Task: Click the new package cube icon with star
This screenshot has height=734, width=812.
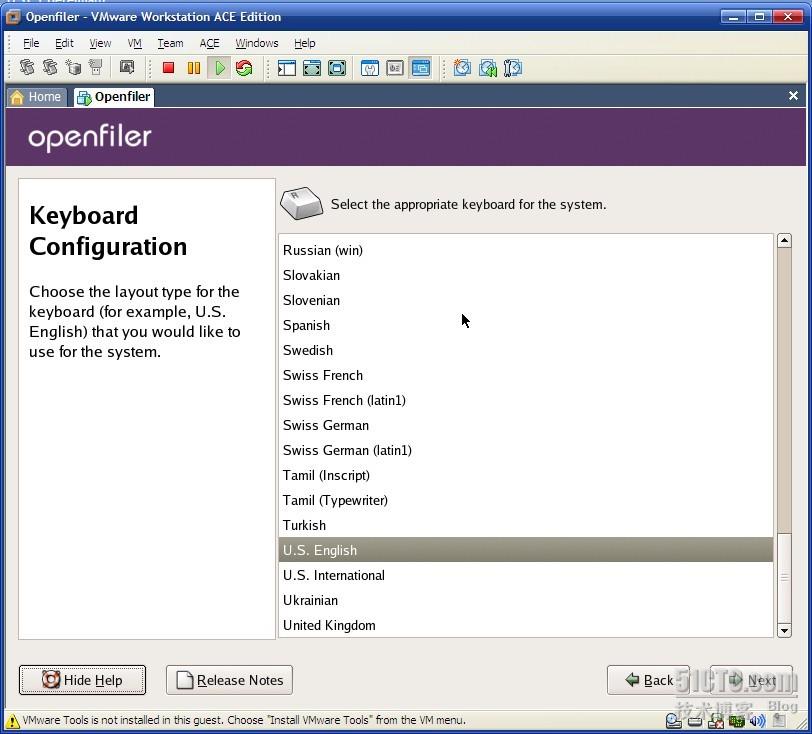Action: pos(73,67)
